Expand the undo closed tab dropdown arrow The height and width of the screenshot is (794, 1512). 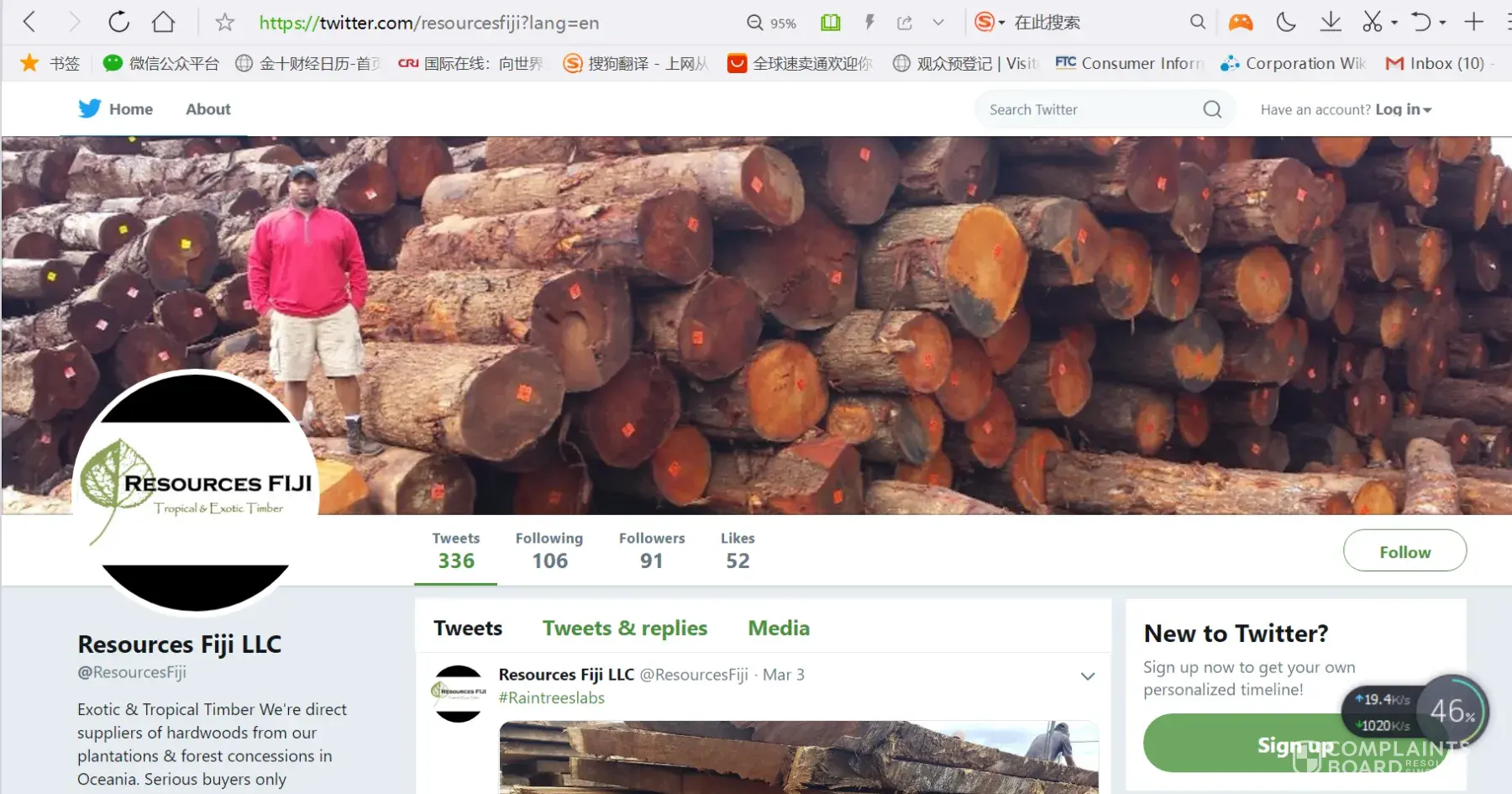click(1442, 23)
